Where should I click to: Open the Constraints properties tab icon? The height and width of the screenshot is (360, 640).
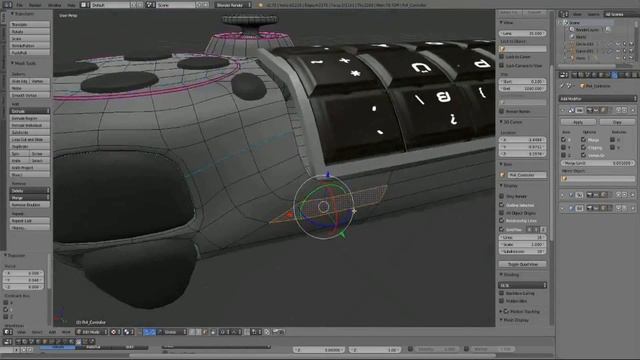tap(607, 75)
